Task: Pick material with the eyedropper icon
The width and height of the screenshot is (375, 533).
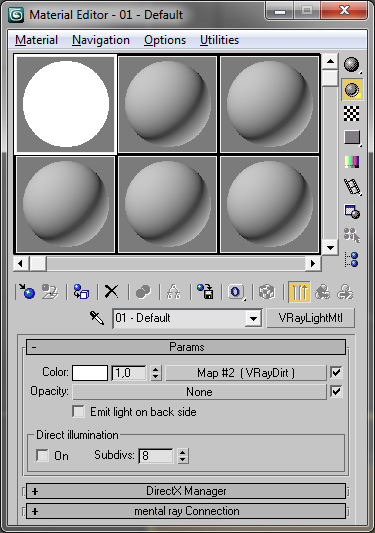Action: 97,318
